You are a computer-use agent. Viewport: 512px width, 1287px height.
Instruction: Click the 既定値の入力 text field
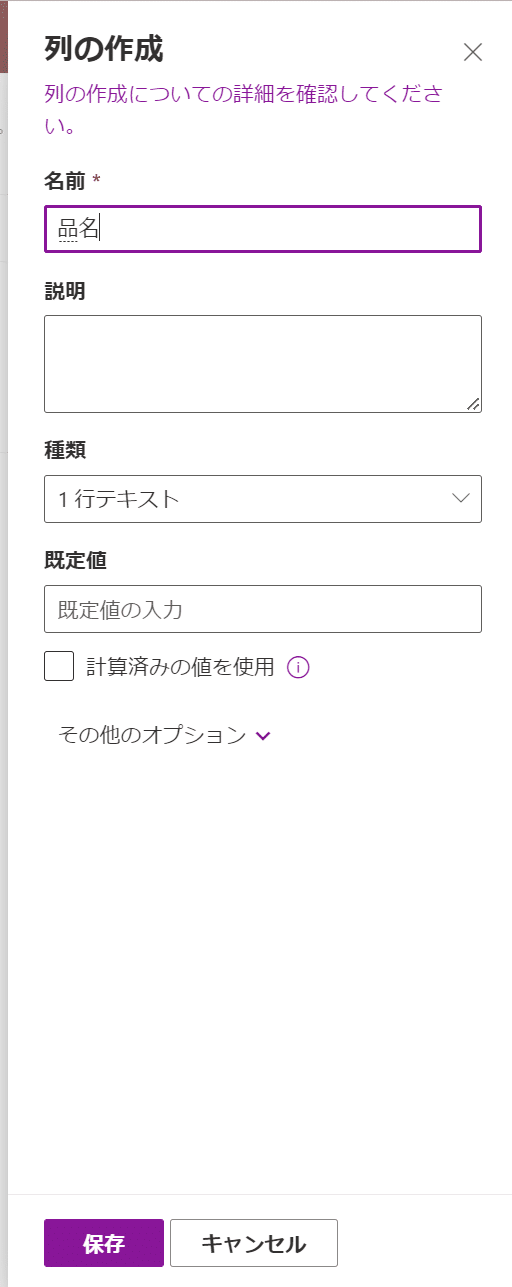[263, 609]
